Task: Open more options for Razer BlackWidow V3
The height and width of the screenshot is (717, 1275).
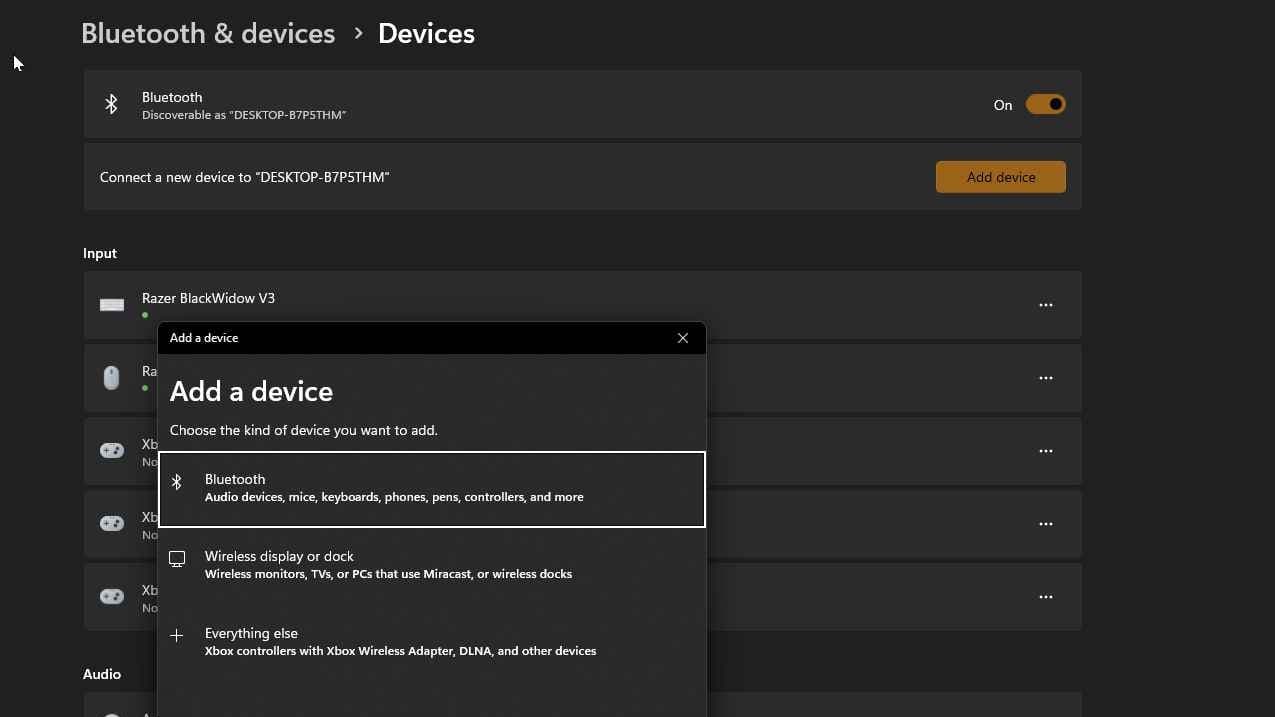Action: (1045, 305)
